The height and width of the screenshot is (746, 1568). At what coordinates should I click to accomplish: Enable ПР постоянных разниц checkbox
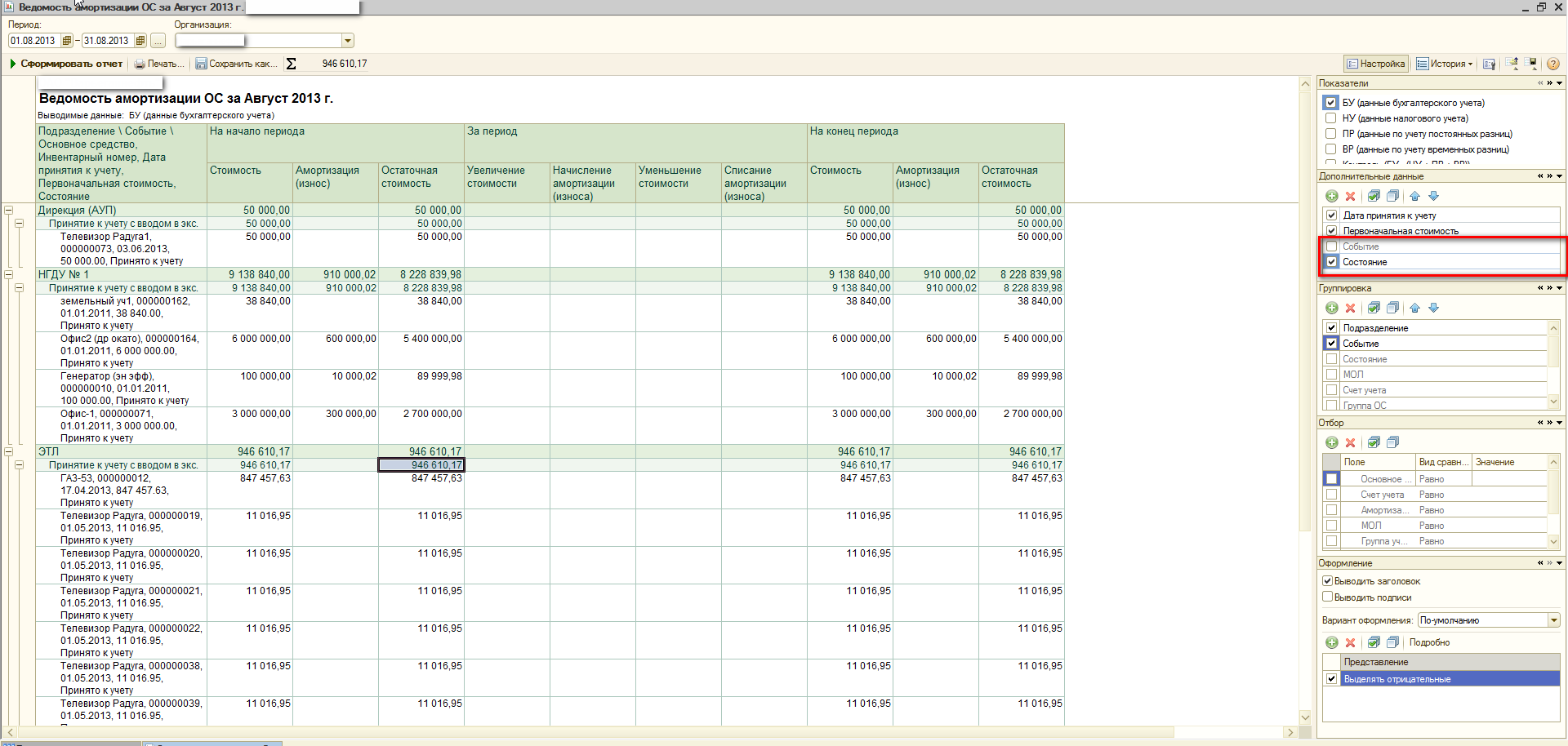(x=1330, y=134)
